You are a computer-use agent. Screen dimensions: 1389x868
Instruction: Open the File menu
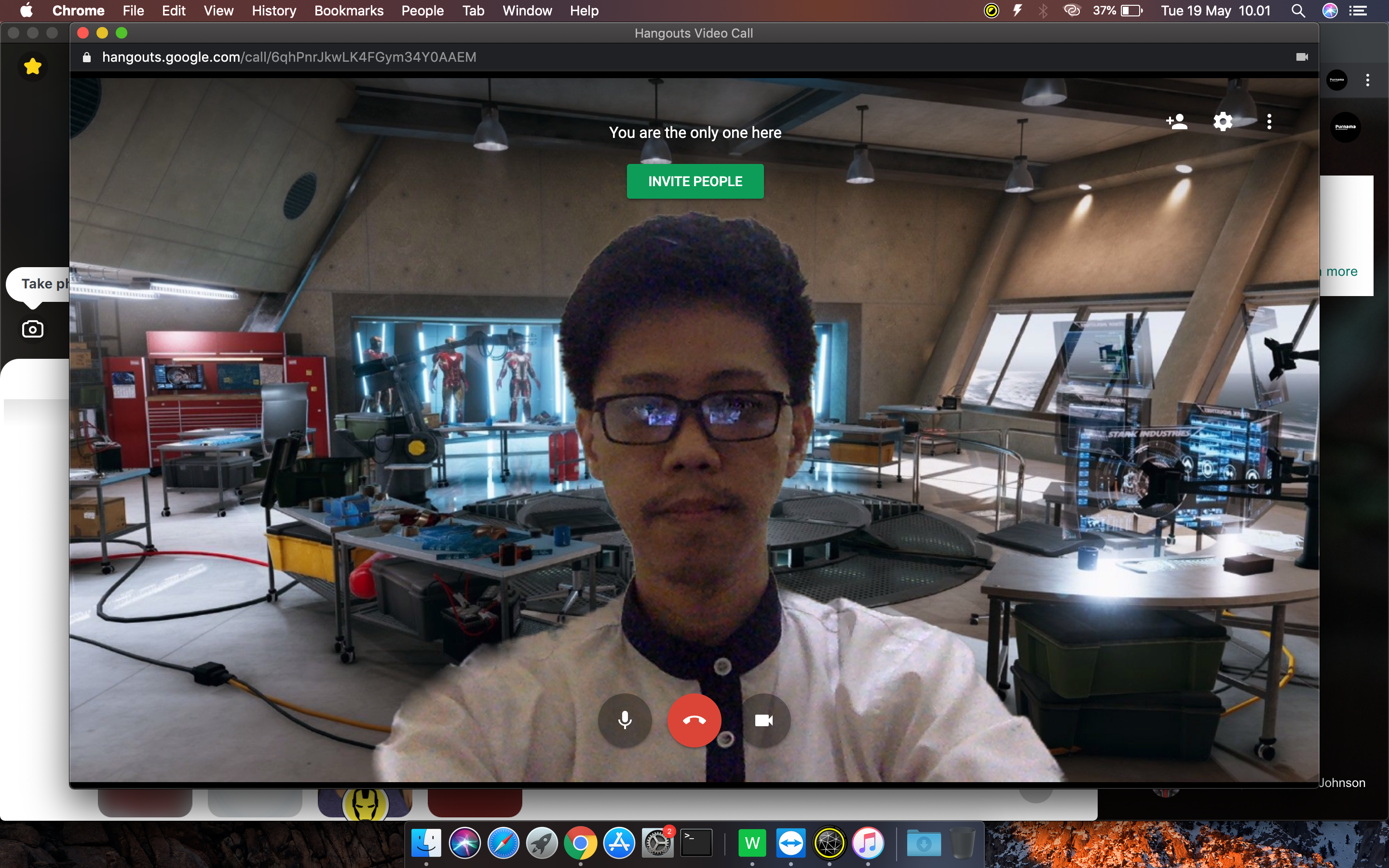[133, 10]
